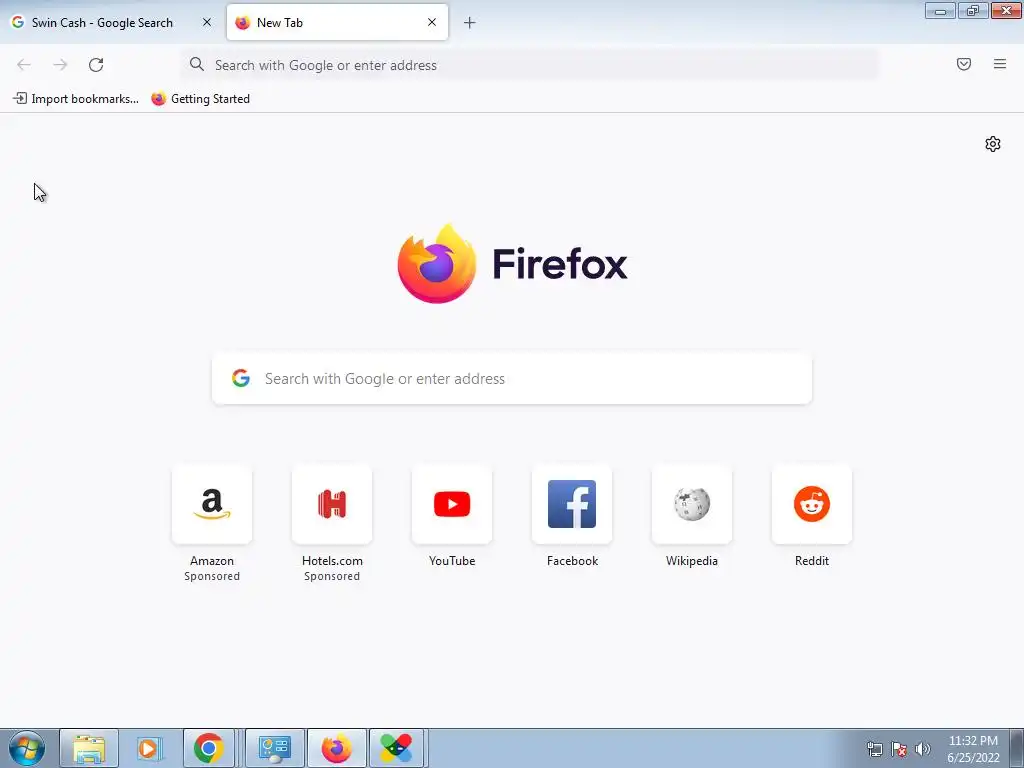Click the reload page button

coord(96,65)
